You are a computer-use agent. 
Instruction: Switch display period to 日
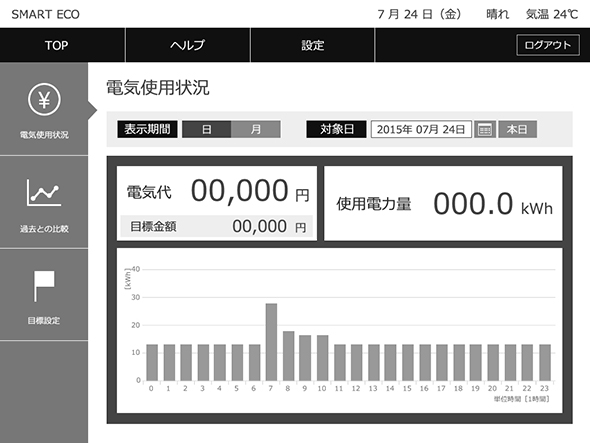coord(207,129)
